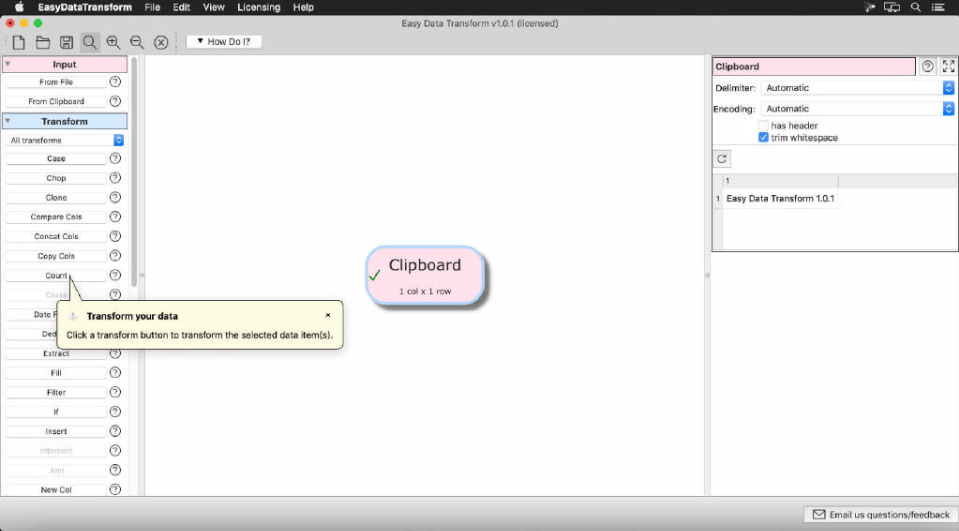Viewport: 959px width, 531px height.
Task: Open help for Fill transform
Action: pyautogui.click(x=115, y=373)
